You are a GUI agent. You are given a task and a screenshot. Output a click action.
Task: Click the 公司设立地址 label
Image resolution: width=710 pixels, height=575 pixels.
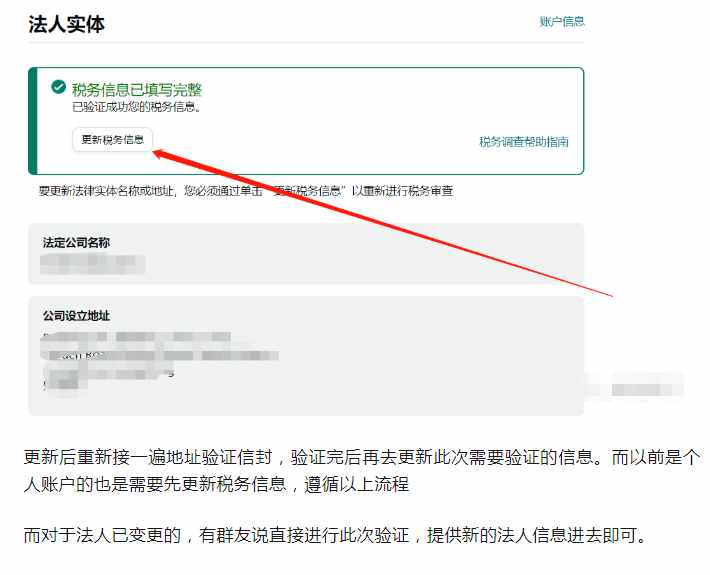click(x=76, y=316)
